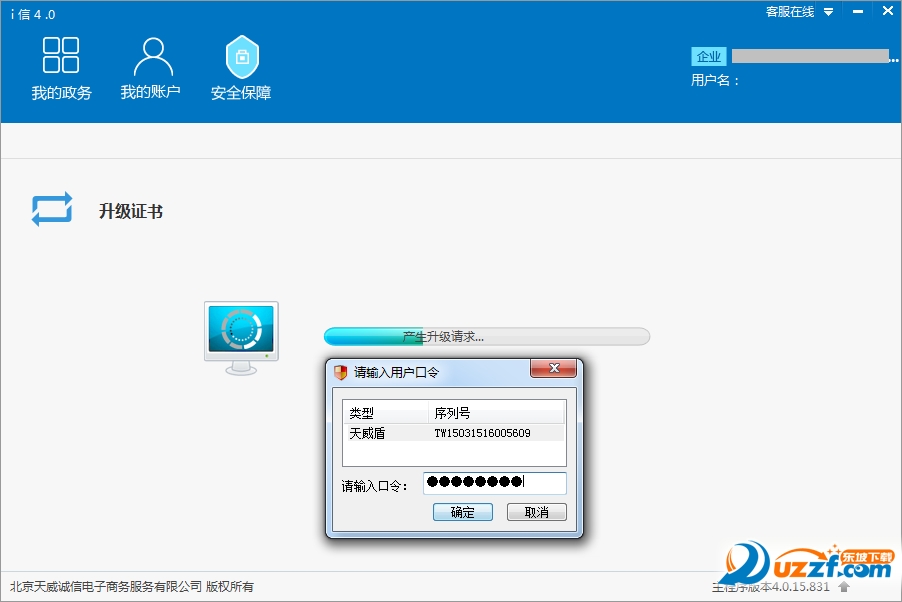Click the 产生升级请求 progress bar
902x602 pixels.
[487, 337]
